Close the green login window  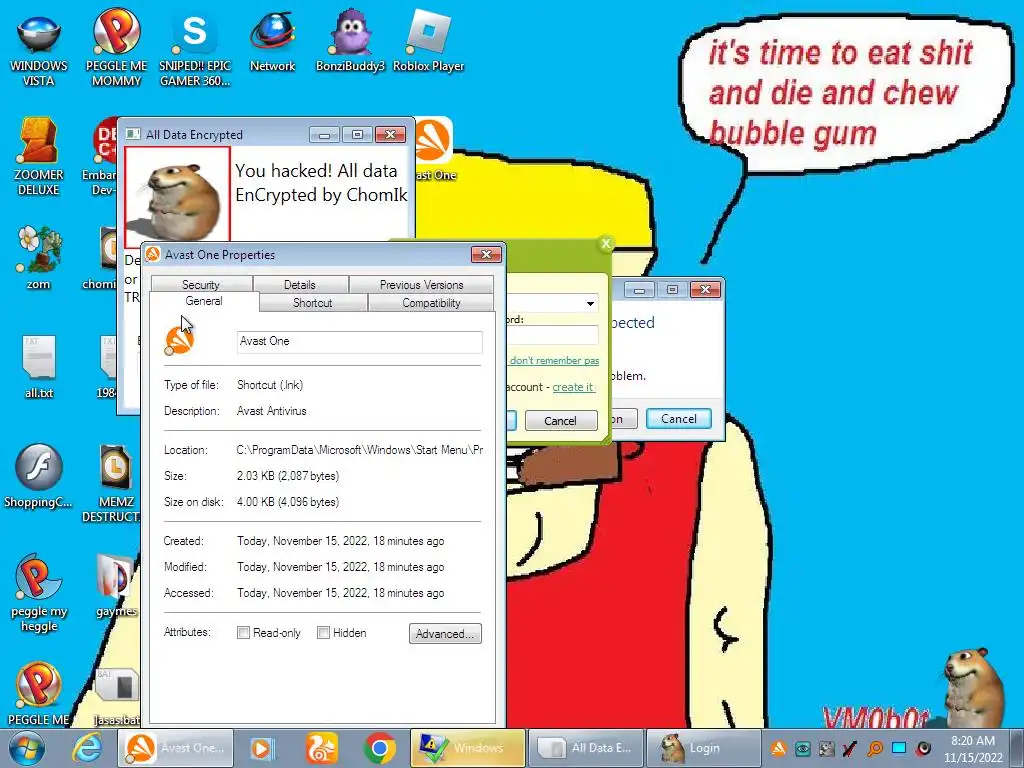(605, 243)
